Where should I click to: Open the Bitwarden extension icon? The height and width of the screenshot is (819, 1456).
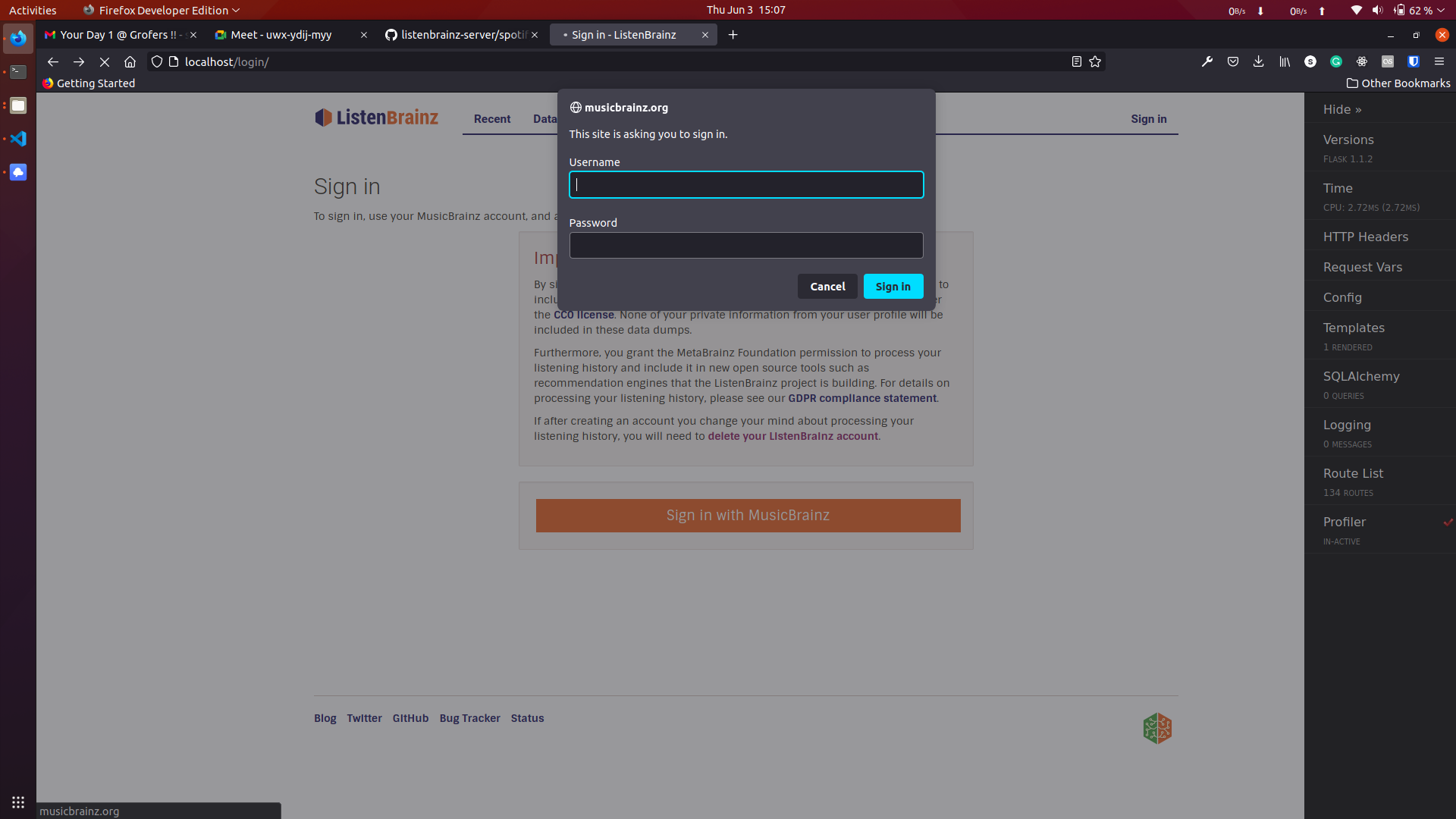coord(1414,62)
